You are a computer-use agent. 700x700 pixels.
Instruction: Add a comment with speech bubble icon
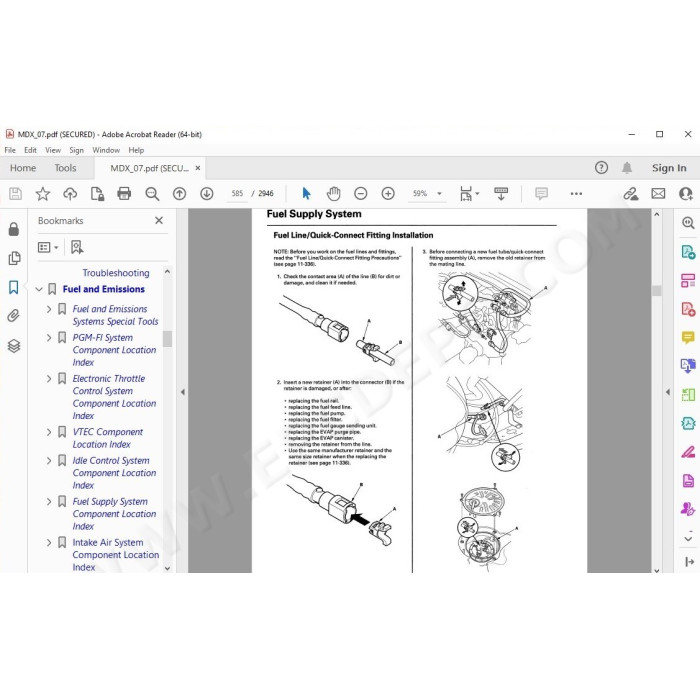point(542,194)
